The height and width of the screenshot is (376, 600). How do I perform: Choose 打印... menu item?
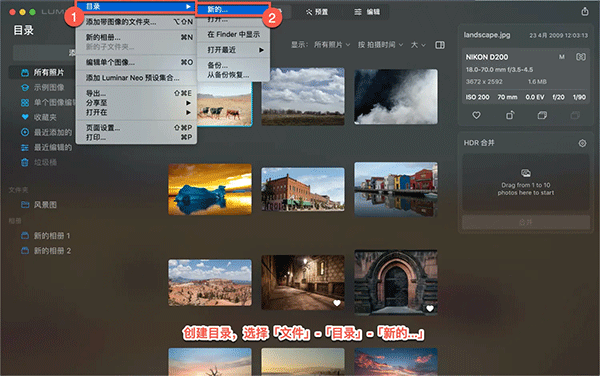click(136, 137)
